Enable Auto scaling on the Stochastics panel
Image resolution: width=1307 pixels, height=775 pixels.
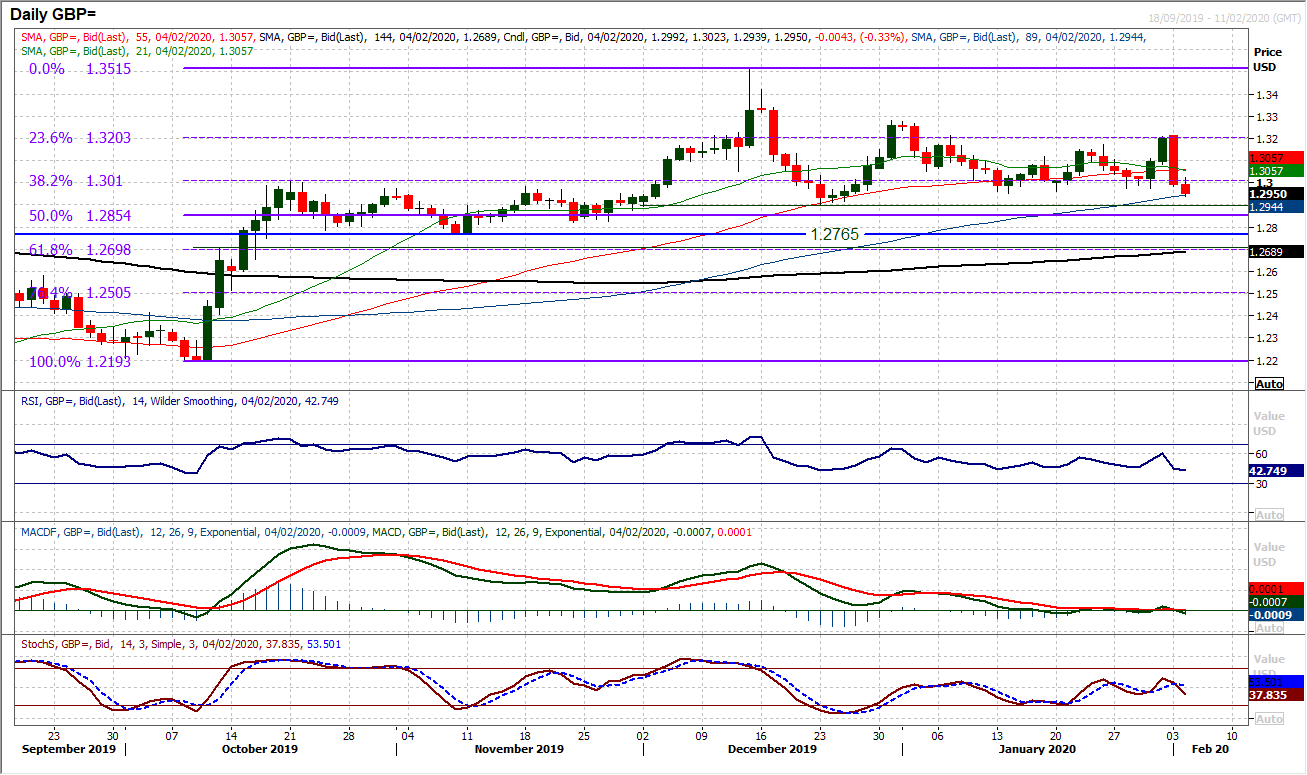(1268, 716)
